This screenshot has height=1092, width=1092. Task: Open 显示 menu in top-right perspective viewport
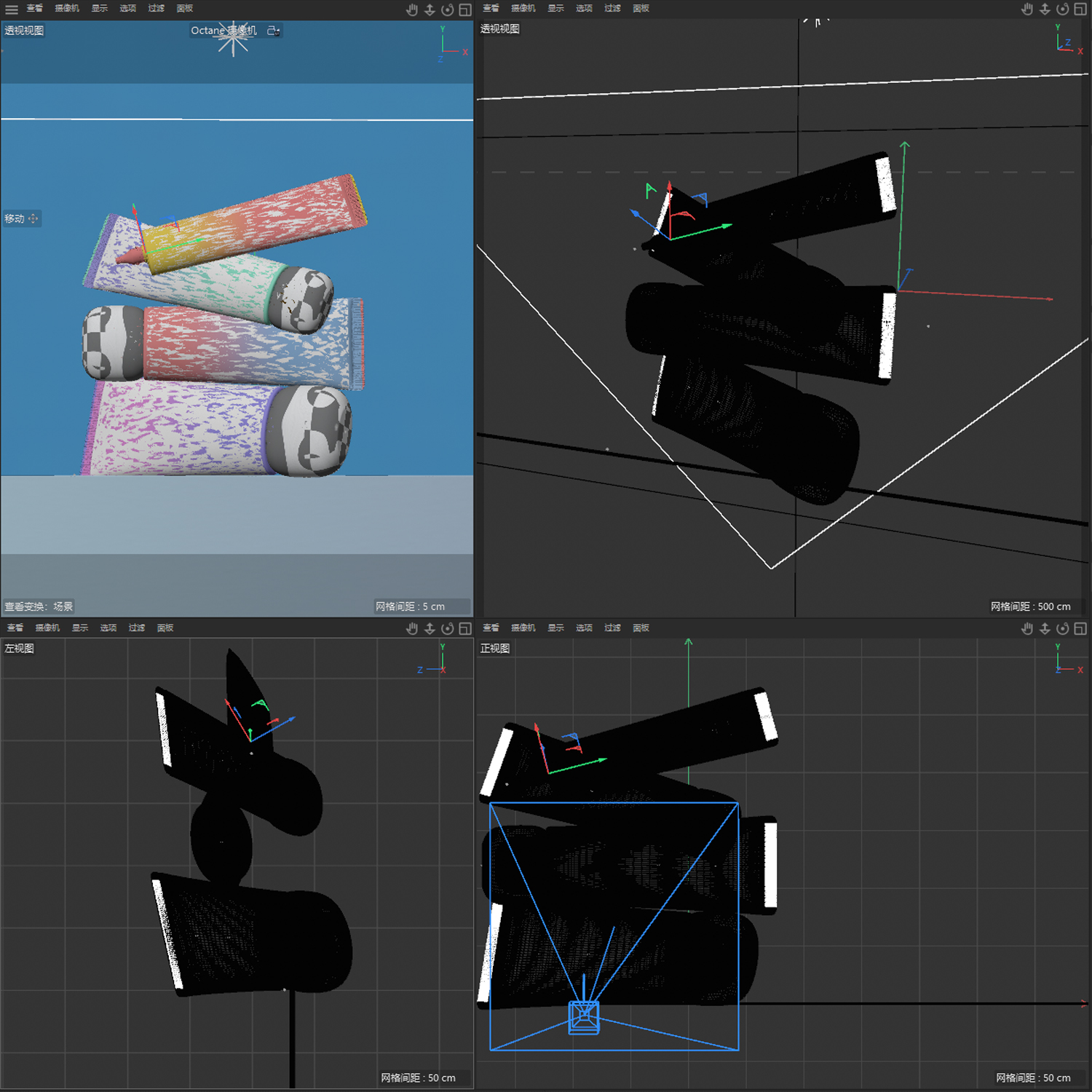[x=556, y=9]
